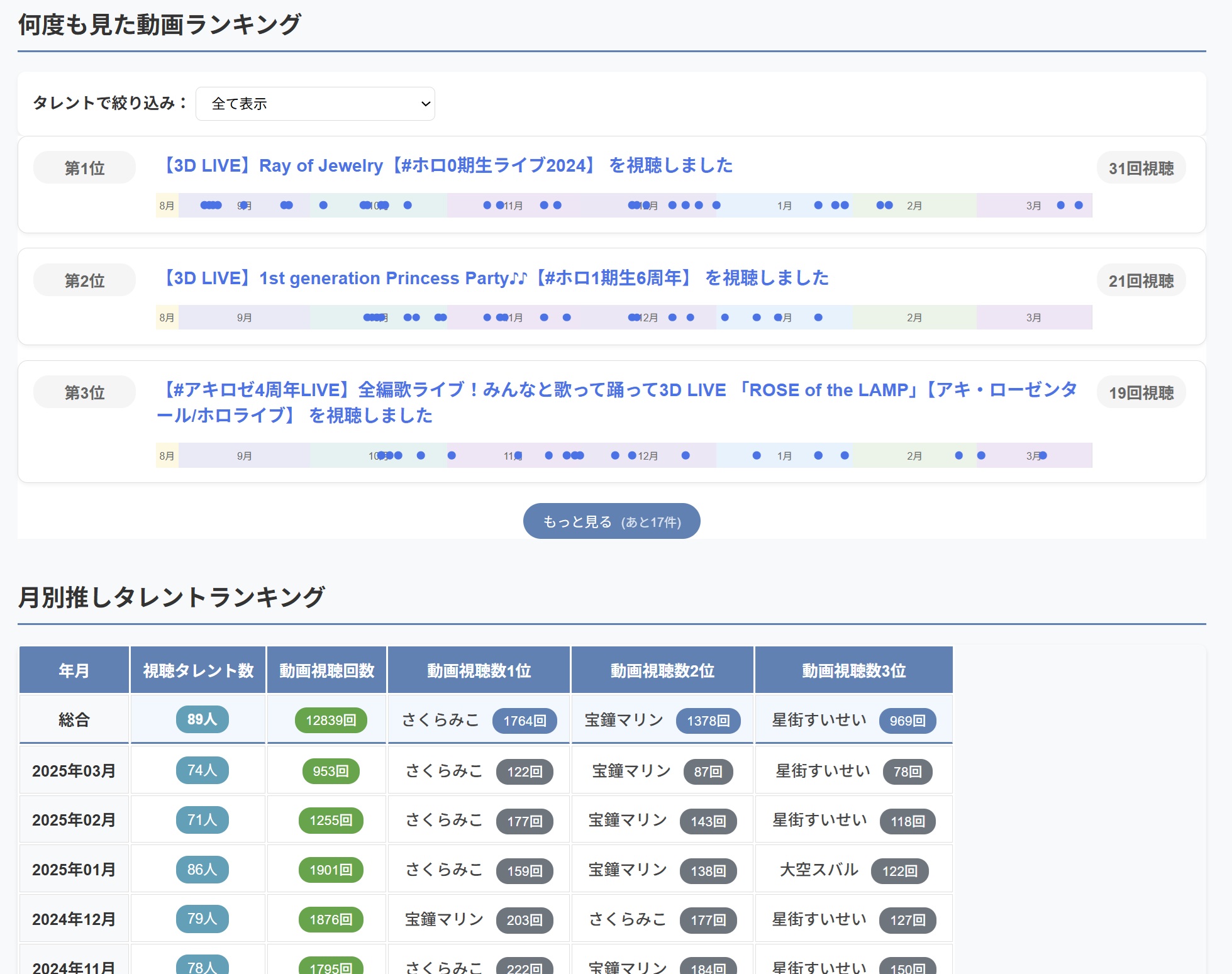The height and width of the screenshot is (974, 1232).
Task: Click the 第1位 rank label
Action: (84, 169)
